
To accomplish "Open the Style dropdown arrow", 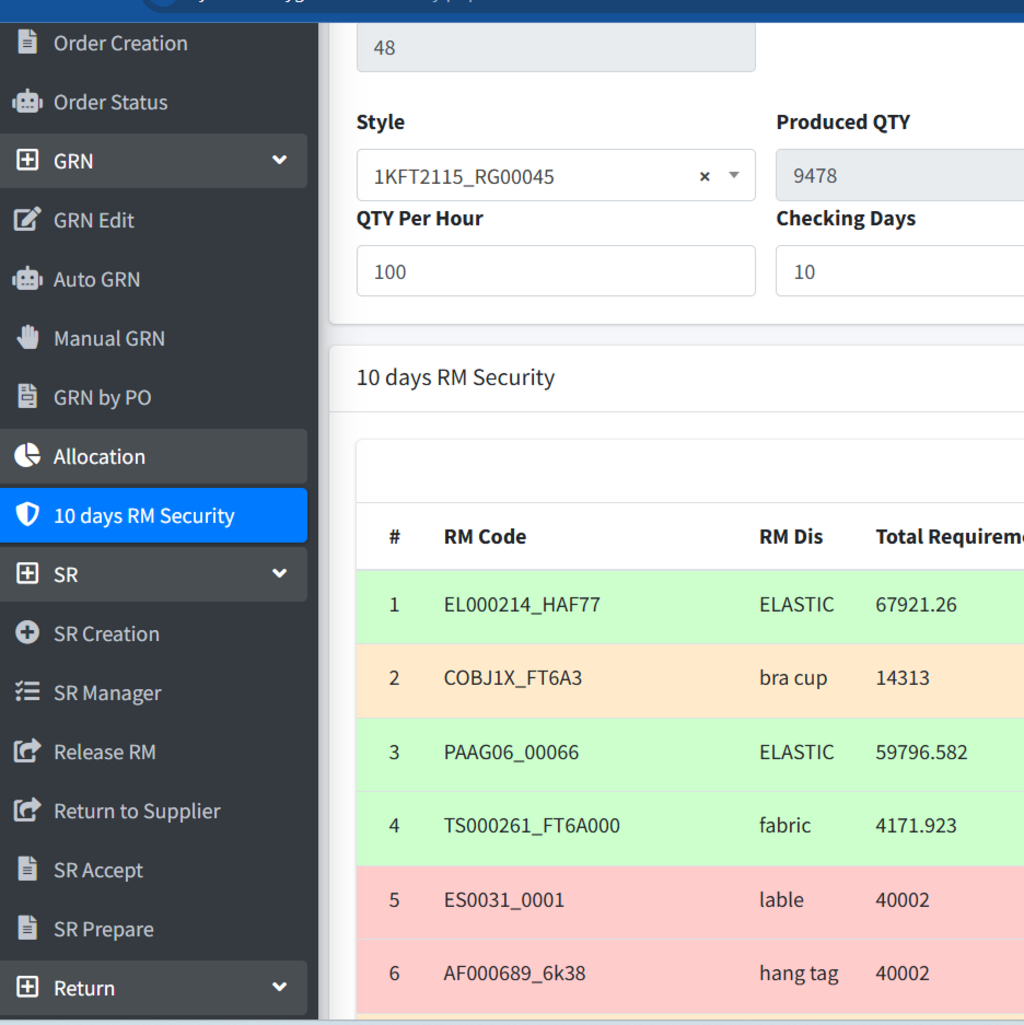I will pyautogui.click(x=734, y=176).
